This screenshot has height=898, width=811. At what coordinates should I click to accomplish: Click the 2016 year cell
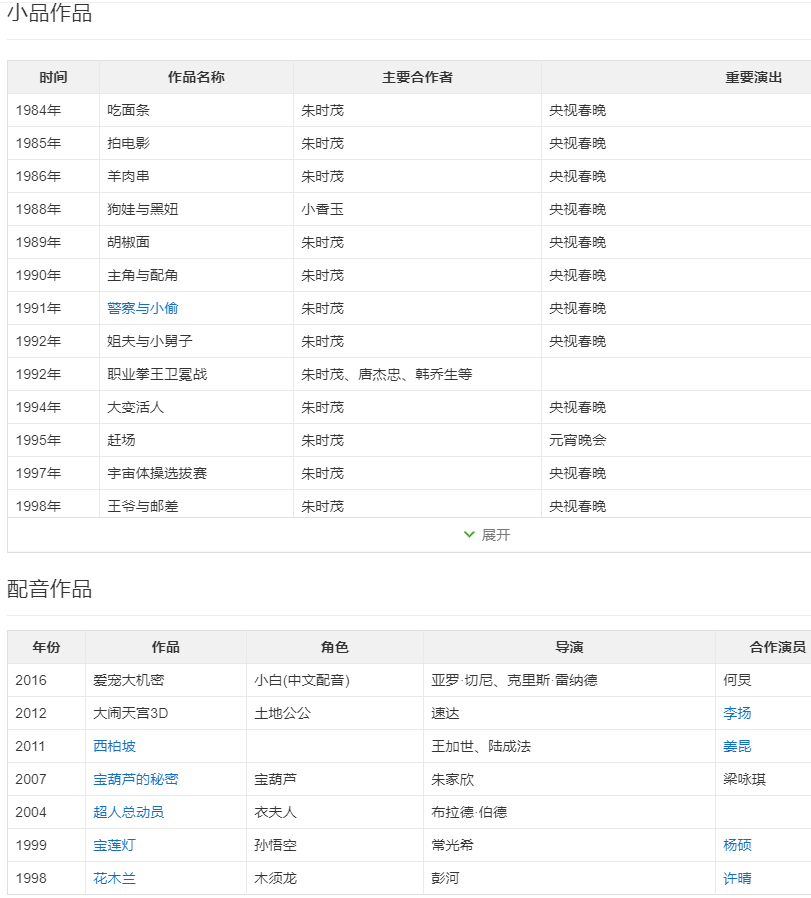point(47,680)
